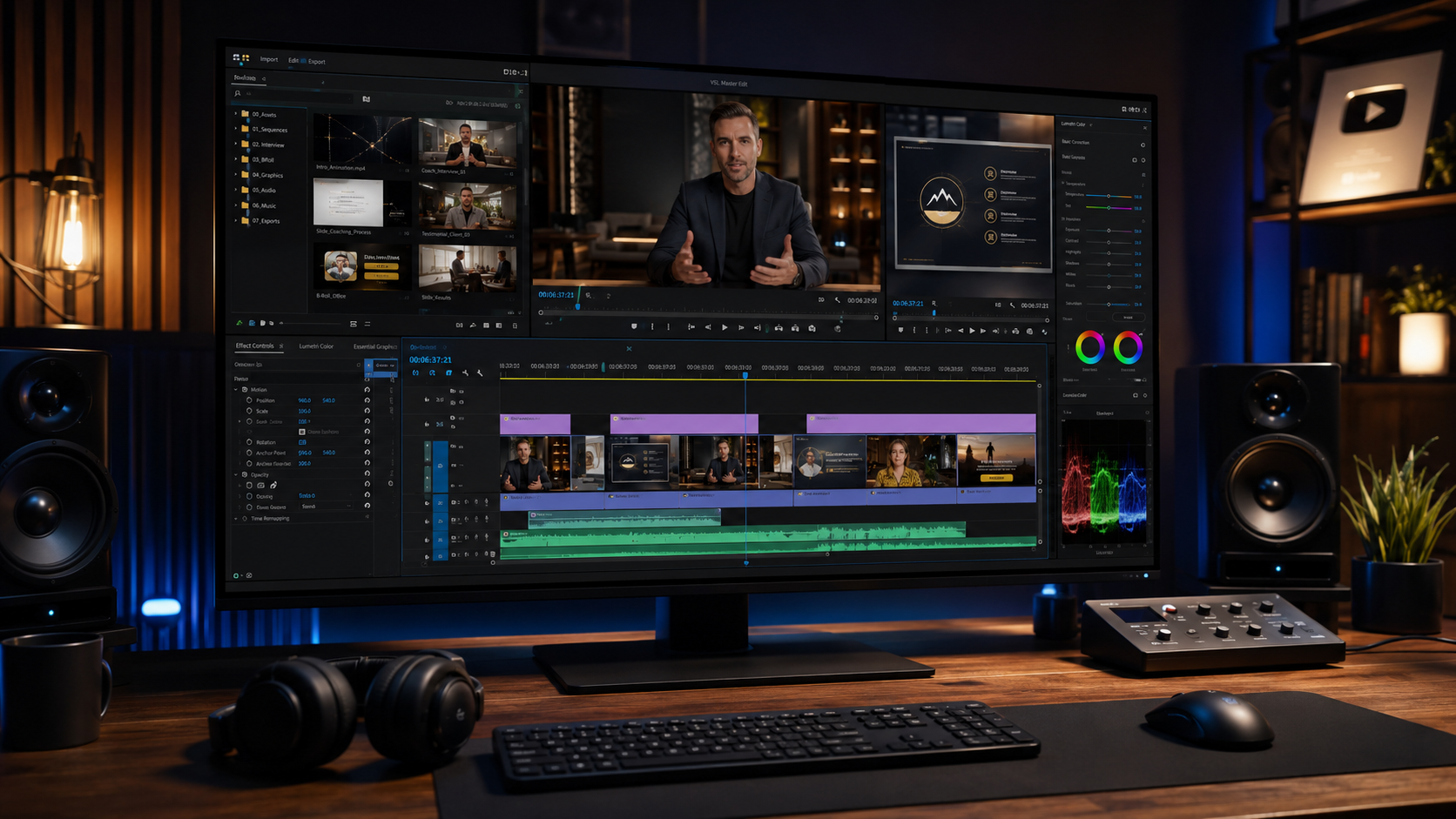
Task: Open Source Monitor settings wrench icon
Action: (x=1012, y=305)
